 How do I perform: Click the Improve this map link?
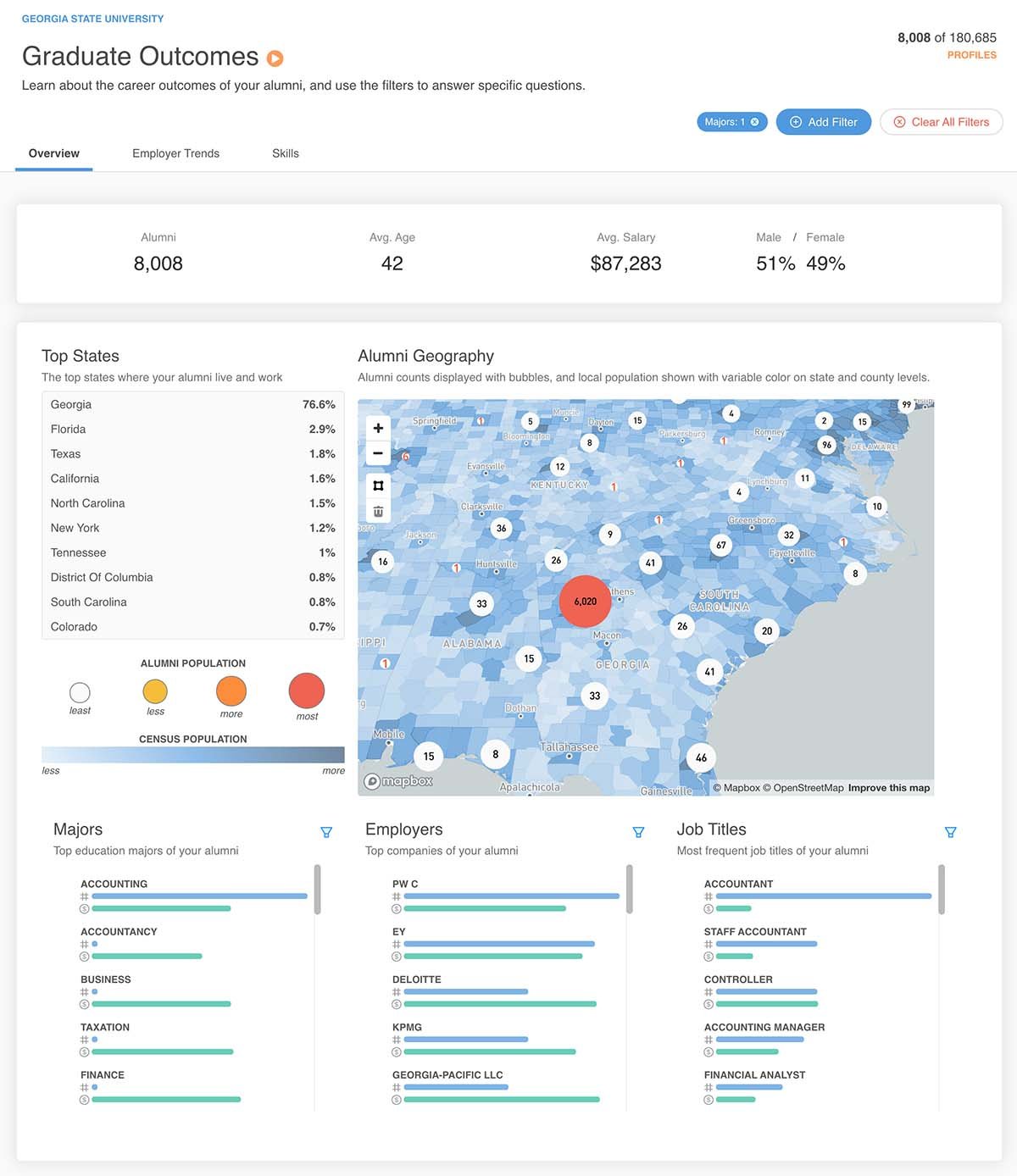tap(888, 788)
